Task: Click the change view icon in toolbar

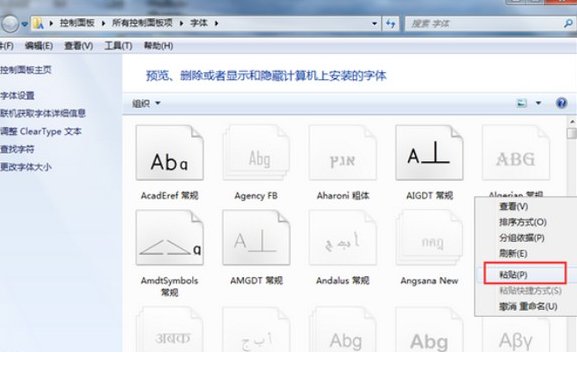Action: pos(522,103)
